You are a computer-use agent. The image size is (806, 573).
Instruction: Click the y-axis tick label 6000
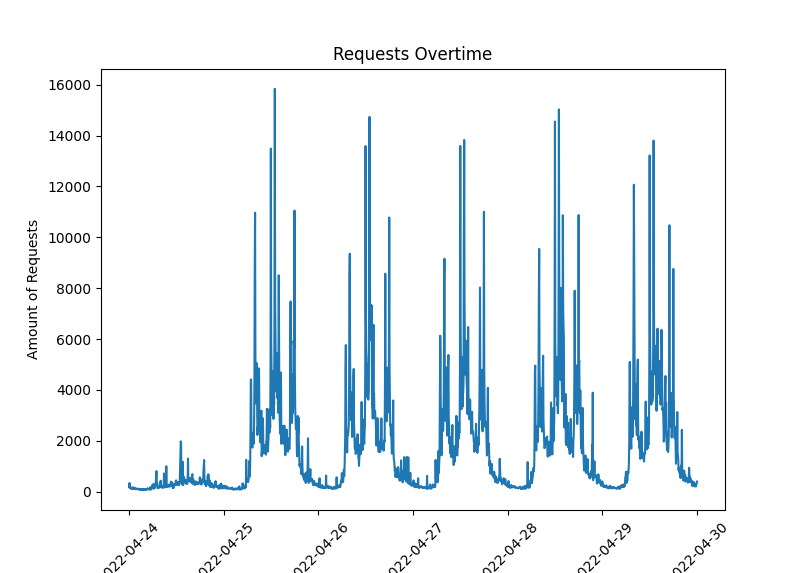(x=74, y=340)
